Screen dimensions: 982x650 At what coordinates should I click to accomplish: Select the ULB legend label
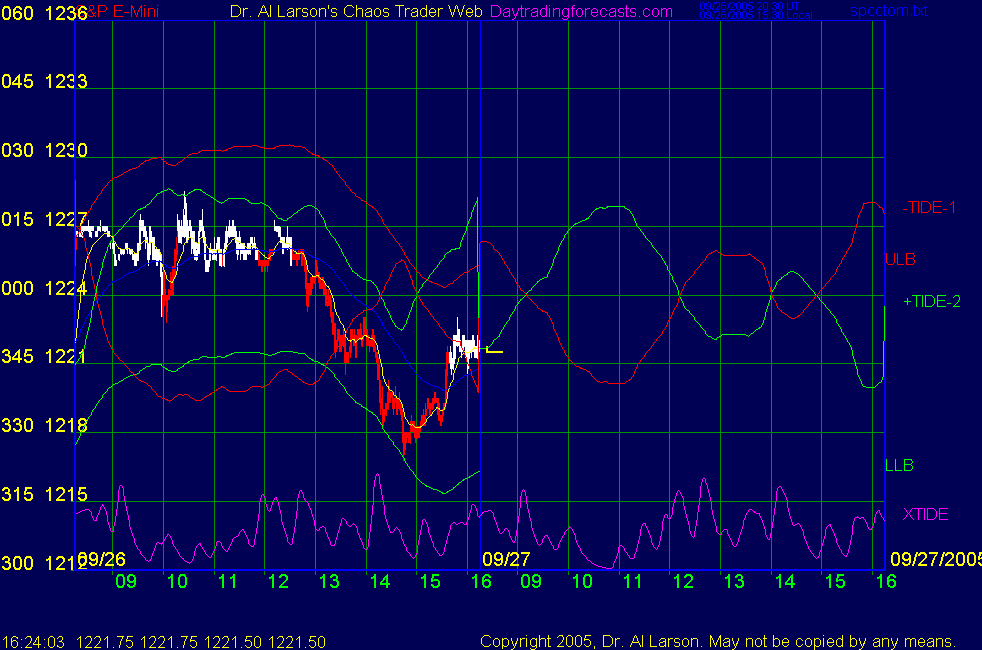pos(900,259)
